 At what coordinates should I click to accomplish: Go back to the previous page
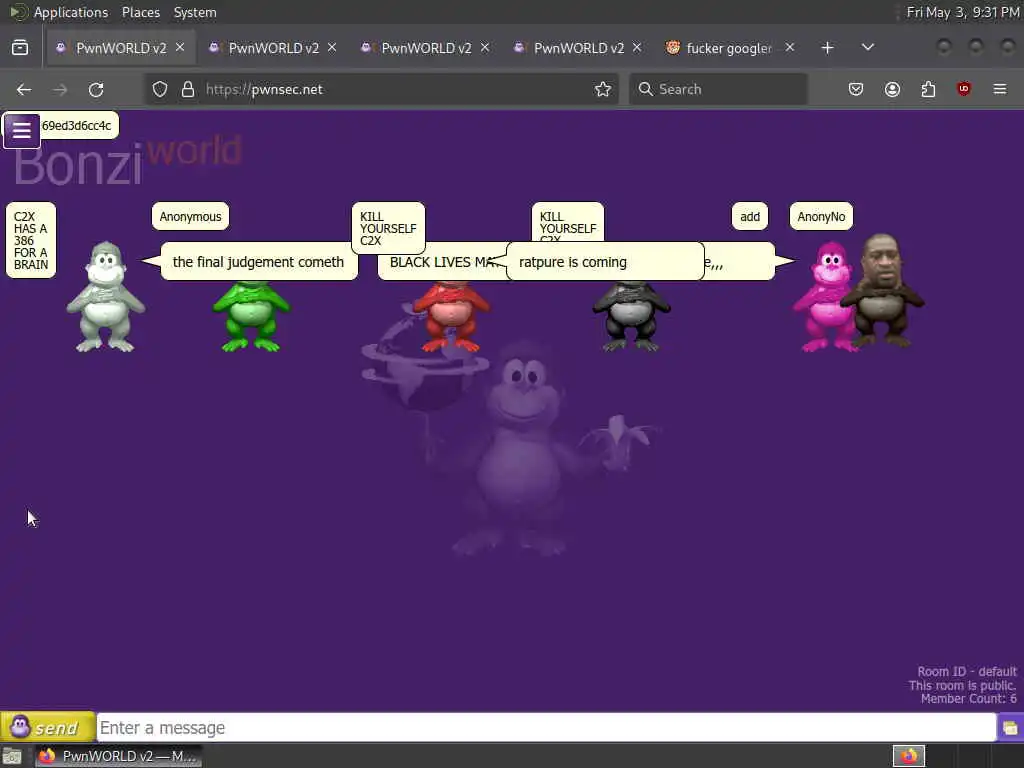point(24,89)
